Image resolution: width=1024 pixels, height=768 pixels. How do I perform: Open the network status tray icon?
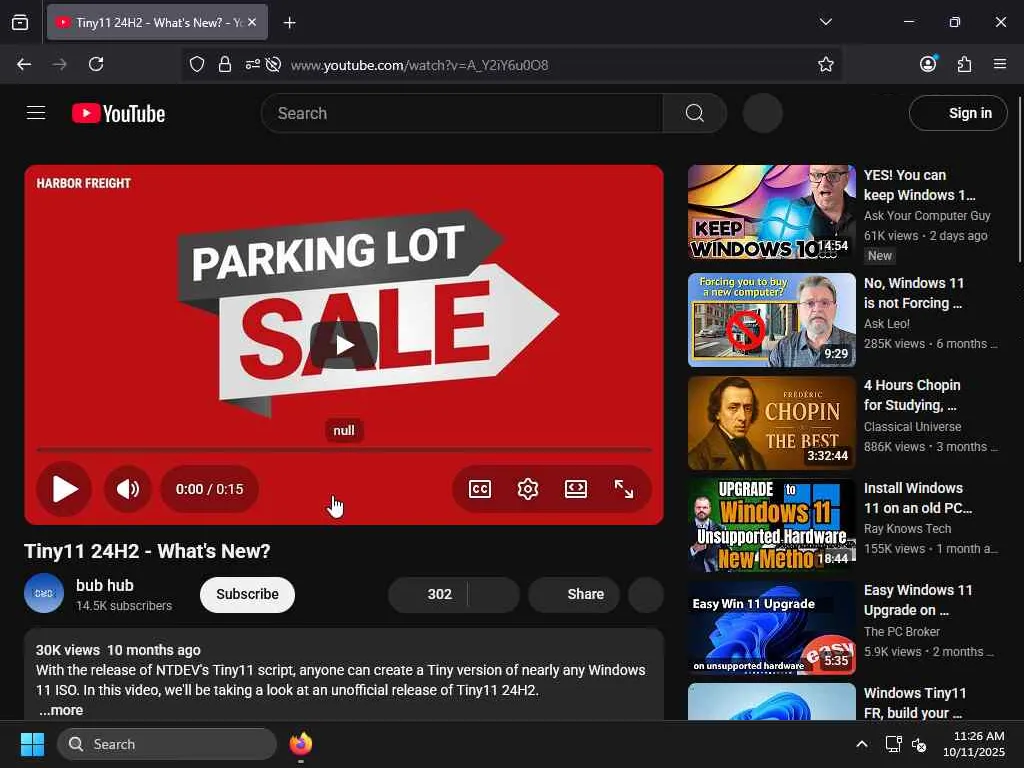(x=893, y=744)
